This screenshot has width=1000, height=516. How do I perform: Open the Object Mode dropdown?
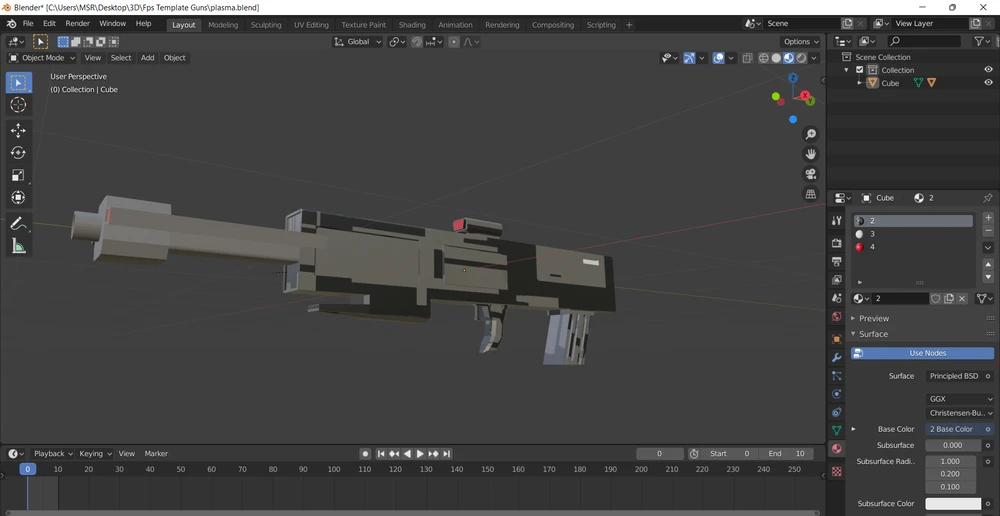tap(42, 57)
